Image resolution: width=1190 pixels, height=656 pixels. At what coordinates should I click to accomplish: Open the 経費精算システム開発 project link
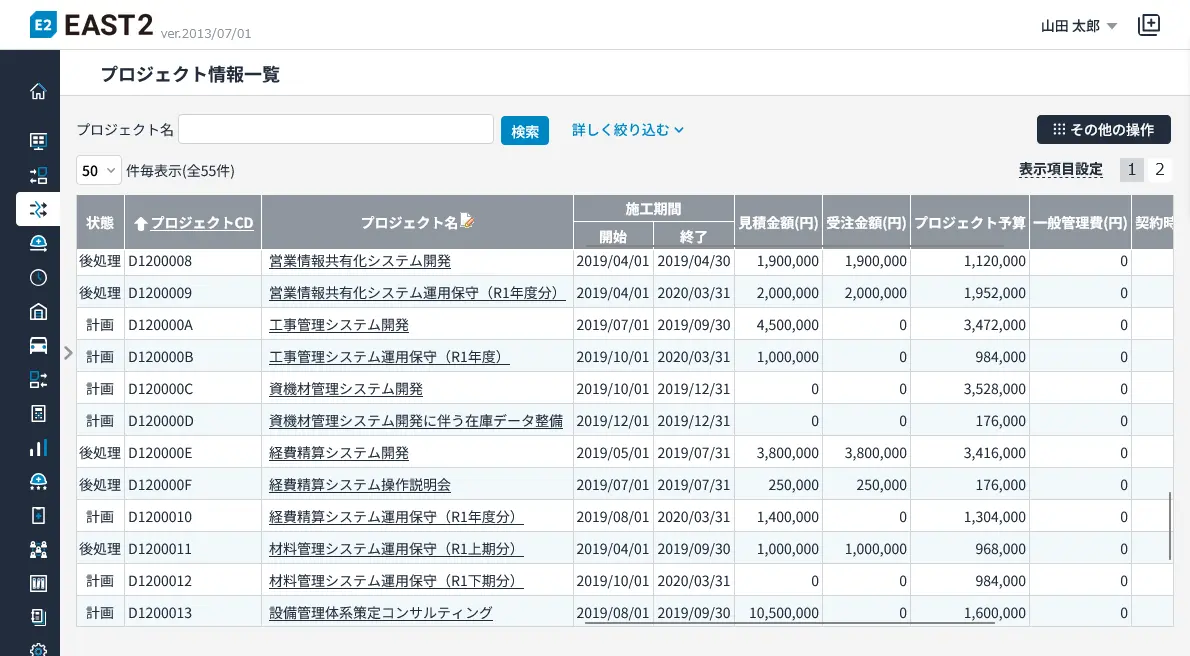tap(339, 453)
